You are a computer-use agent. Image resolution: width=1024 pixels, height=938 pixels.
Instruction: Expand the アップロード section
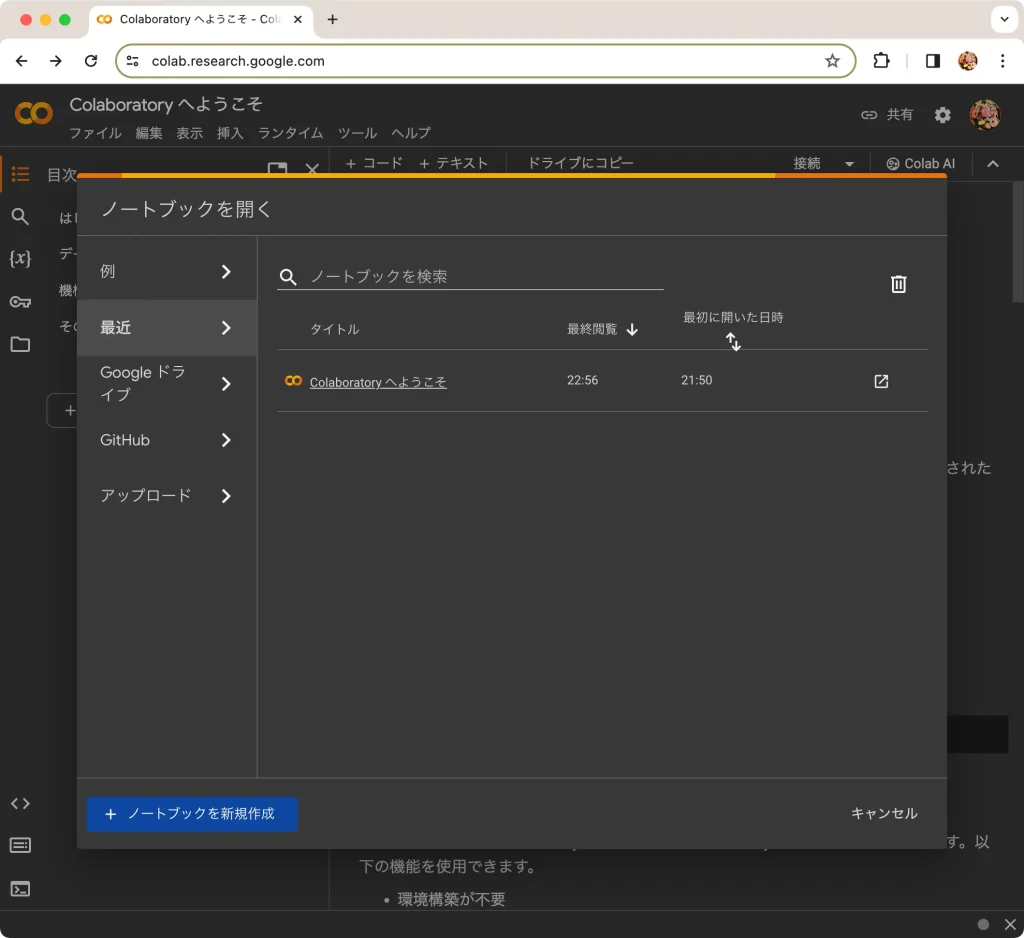[x=167, y=496]
